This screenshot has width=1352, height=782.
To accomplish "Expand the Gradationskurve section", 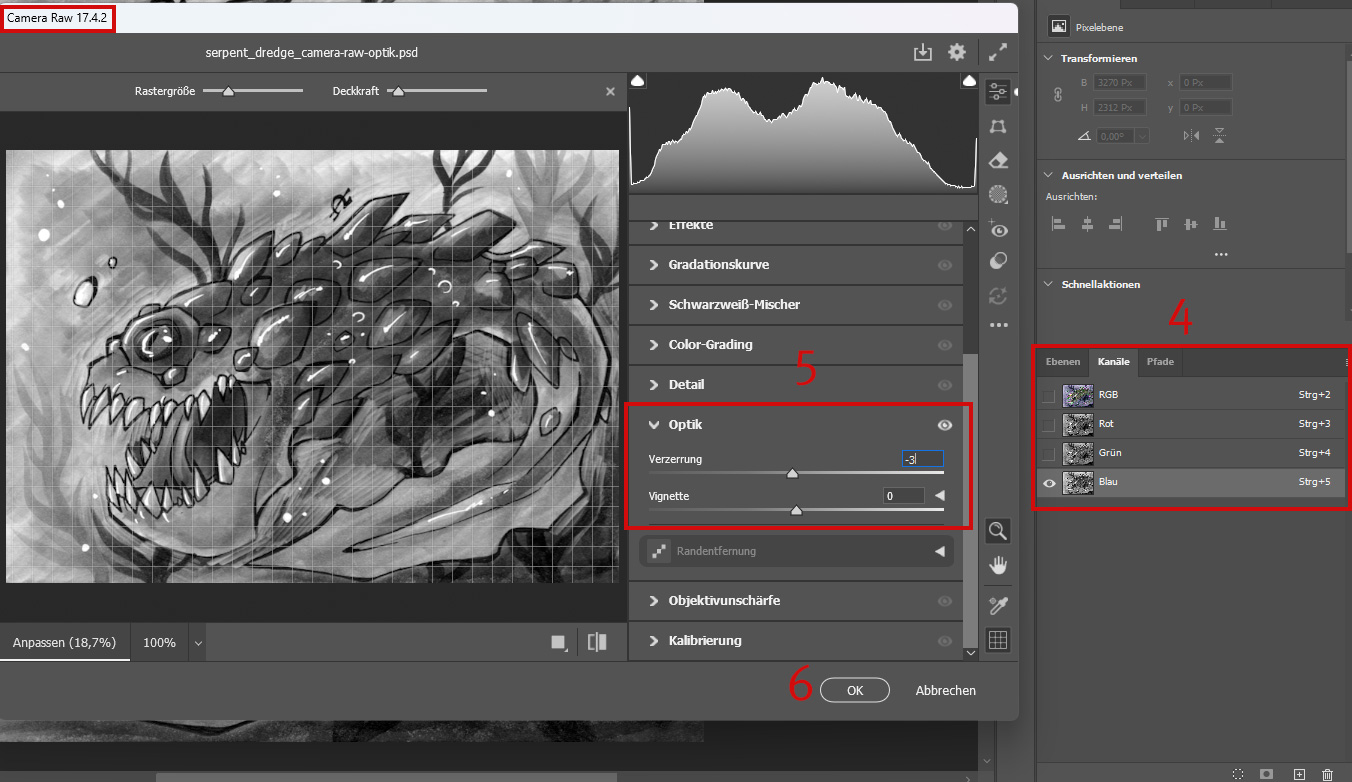I will (x=718, y=265).
